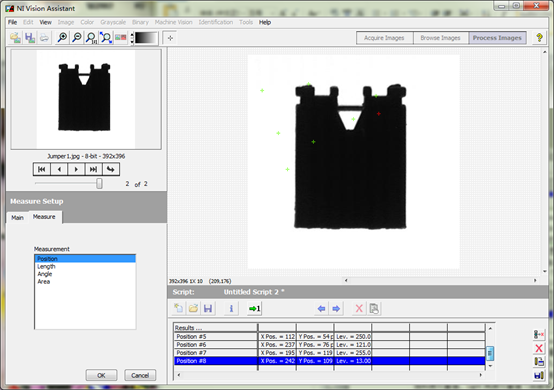554x390 pixels.
Task: Open the Machine Vision menu
Action: pos(173,22)
